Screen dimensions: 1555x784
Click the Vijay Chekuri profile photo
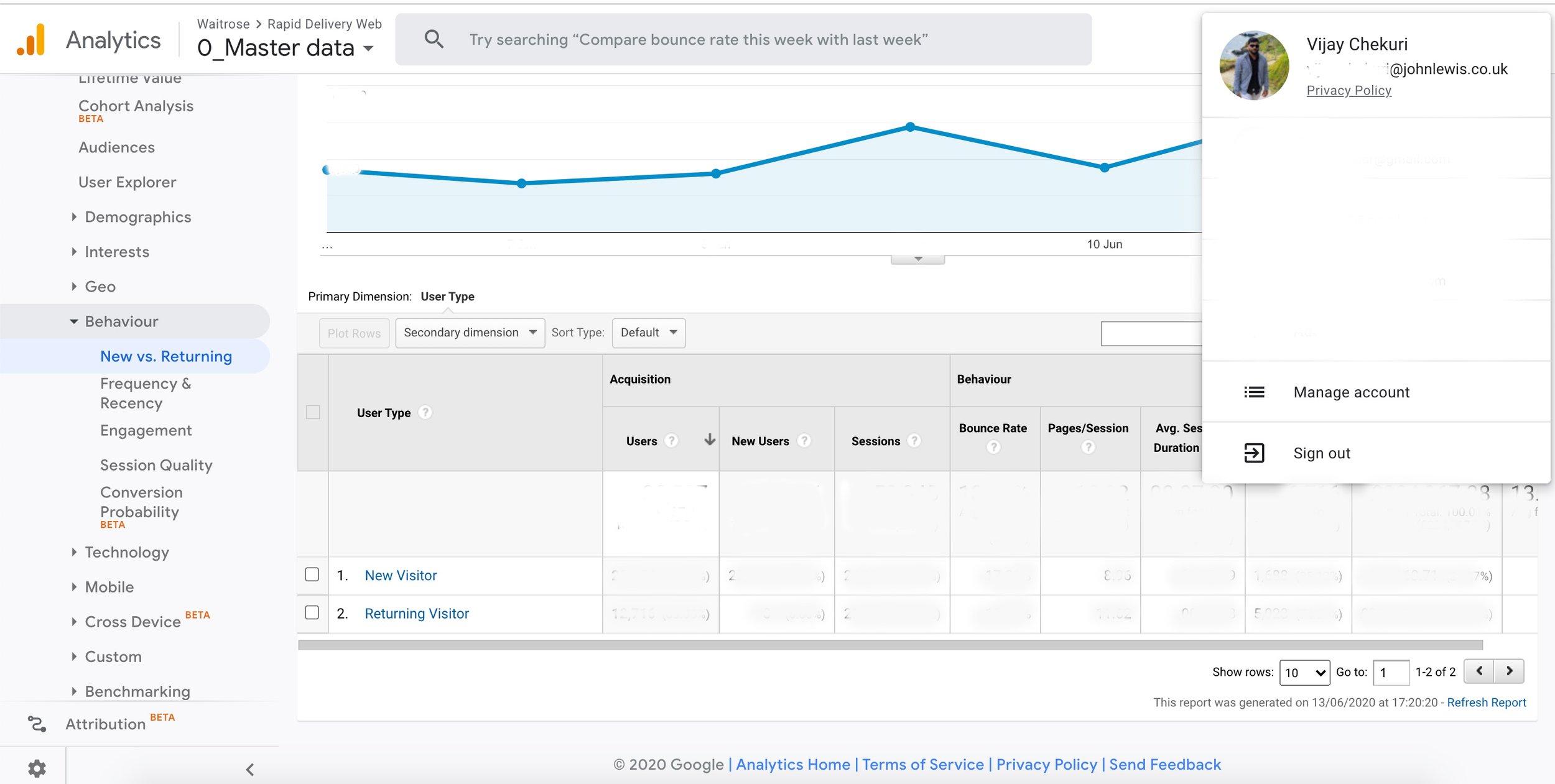(1254, 65)
